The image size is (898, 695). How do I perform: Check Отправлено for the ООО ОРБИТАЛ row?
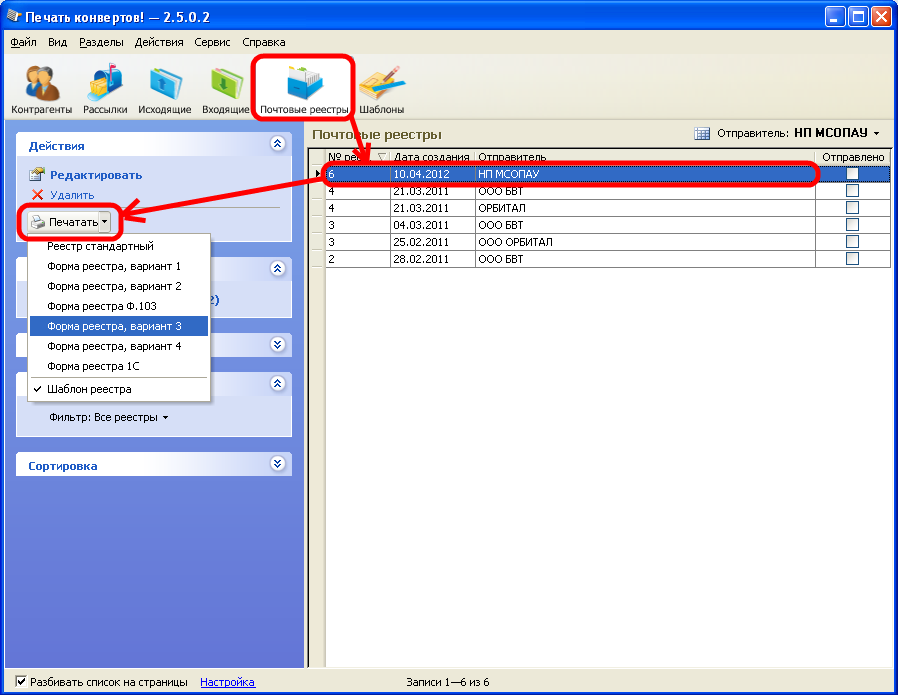(852, 242)
